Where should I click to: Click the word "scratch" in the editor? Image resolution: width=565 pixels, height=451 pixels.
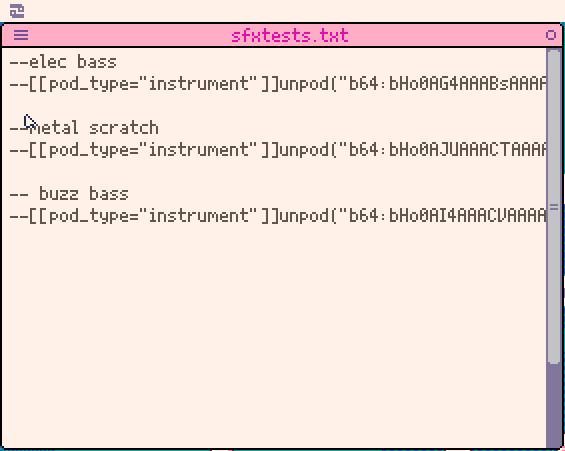tap(124, 128)
